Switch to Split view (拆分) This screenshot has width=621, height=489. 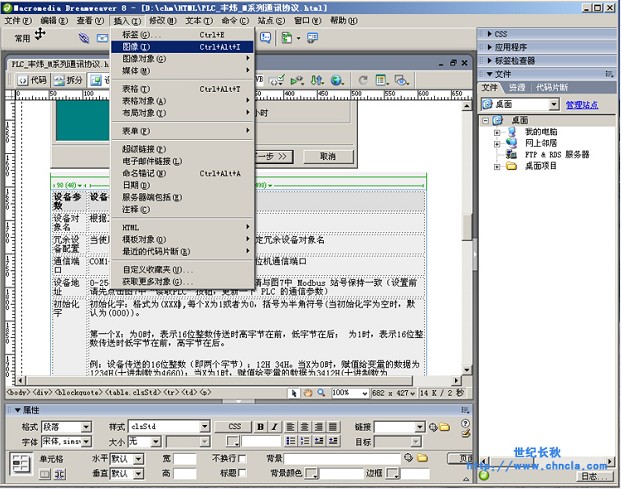(x=69, y=80)
